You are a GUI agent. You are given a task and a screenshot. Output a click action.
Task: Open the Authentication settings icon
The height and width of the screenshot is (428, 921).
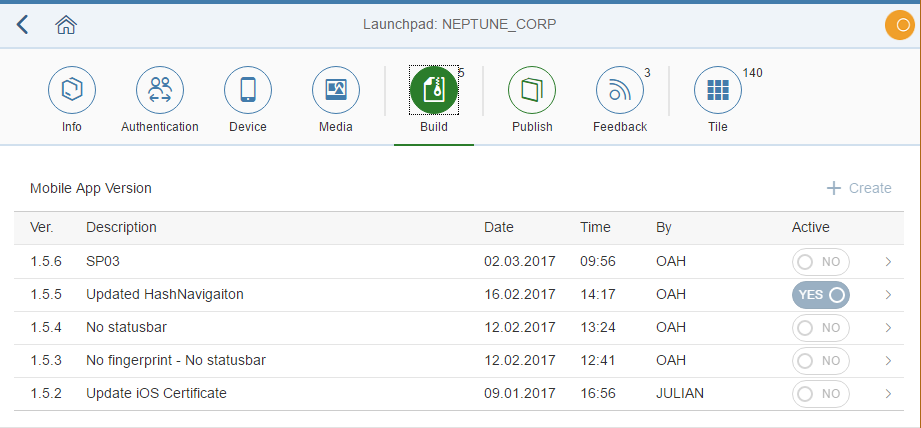[x=160, y=91]
